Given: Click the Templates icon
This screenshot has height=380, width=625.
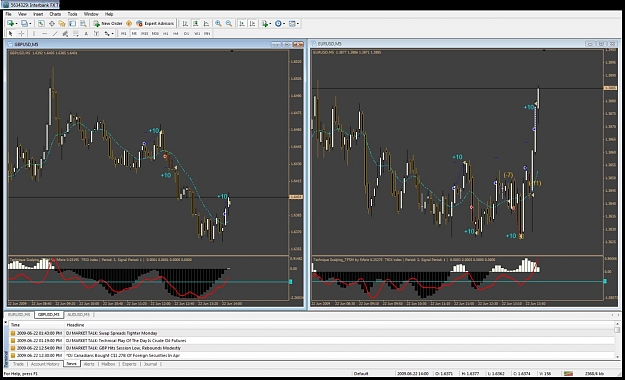Looking at the screenshot, I should [292, 24].
